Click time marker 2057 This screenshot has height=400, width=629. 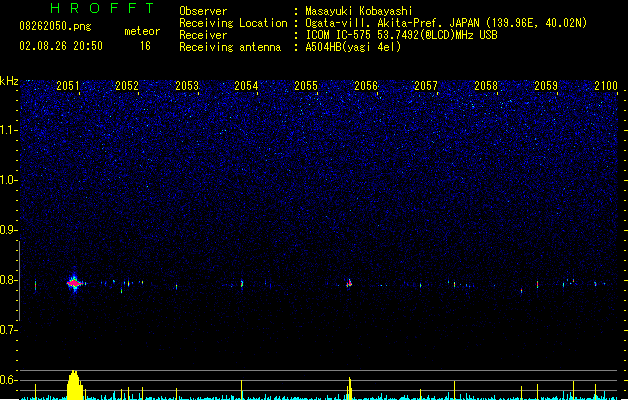click(x=426, y=86)
